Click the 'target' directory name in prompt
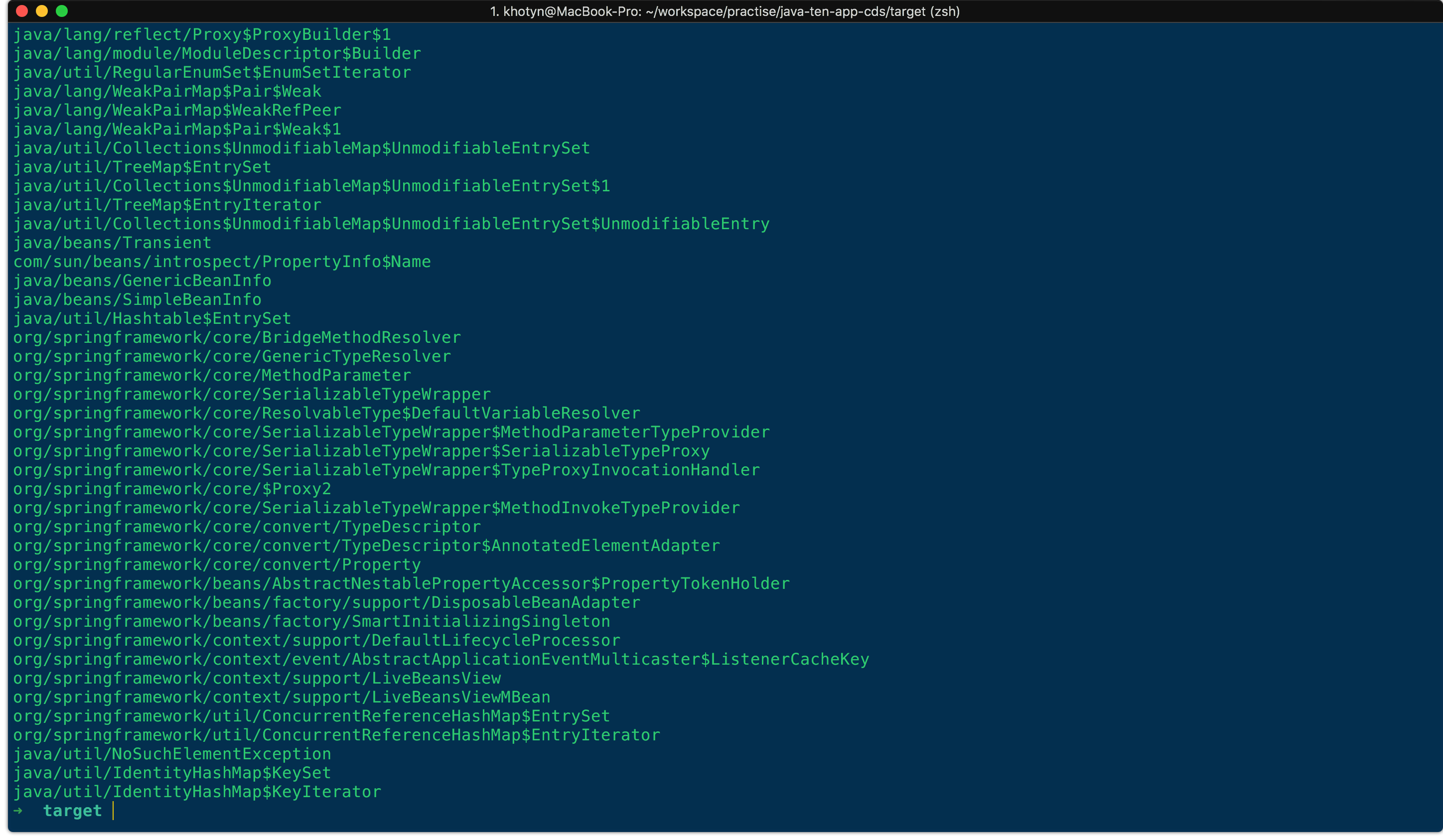The width and height of the screenshot is (1443, 840). [72, 811]
